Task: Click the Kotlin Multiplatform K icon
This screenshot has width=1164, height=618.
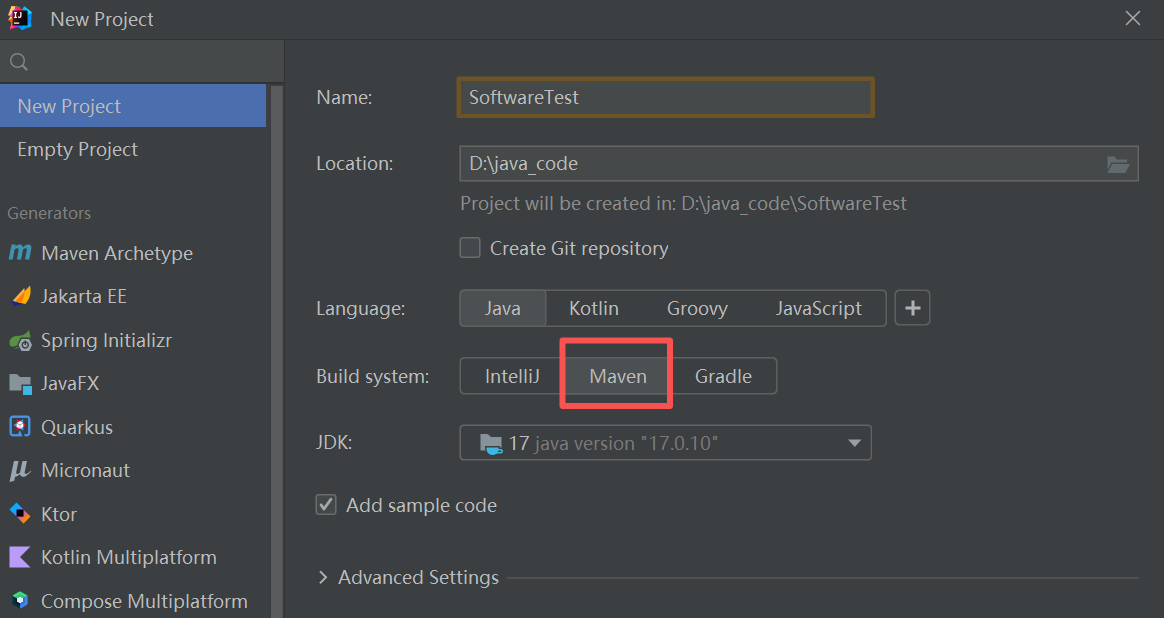Action: pos(20,557)
